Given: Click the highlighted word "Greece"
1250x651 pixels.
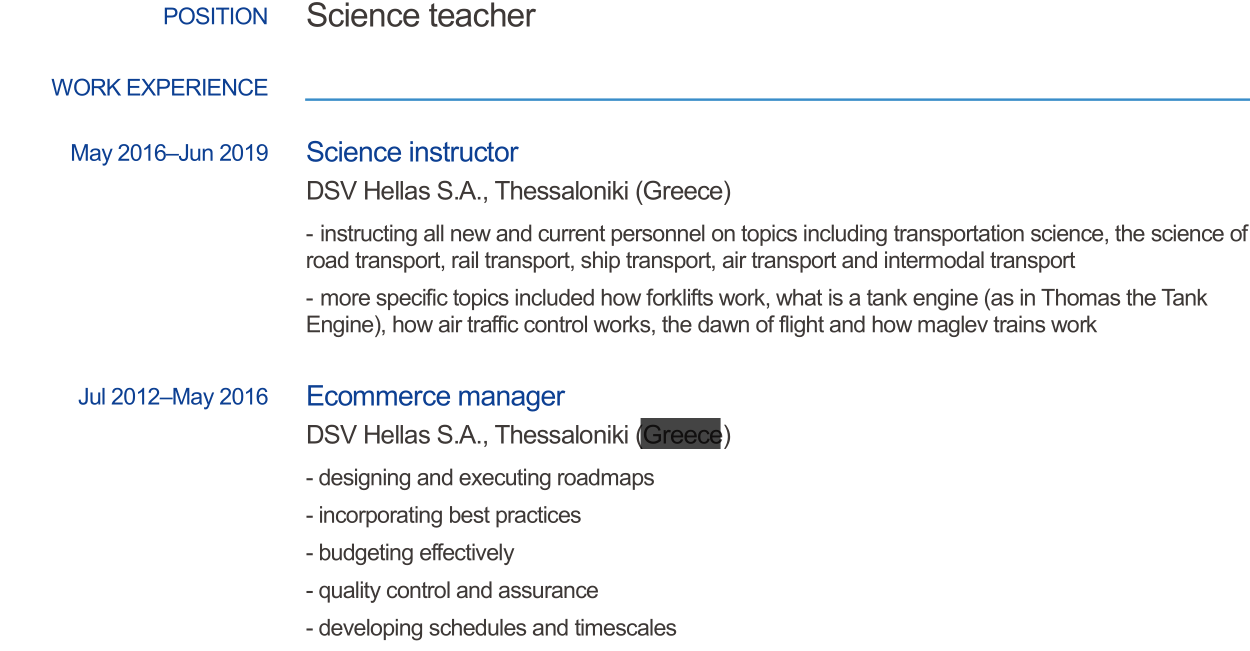Looking at the screenshot, I should (681, 435).
